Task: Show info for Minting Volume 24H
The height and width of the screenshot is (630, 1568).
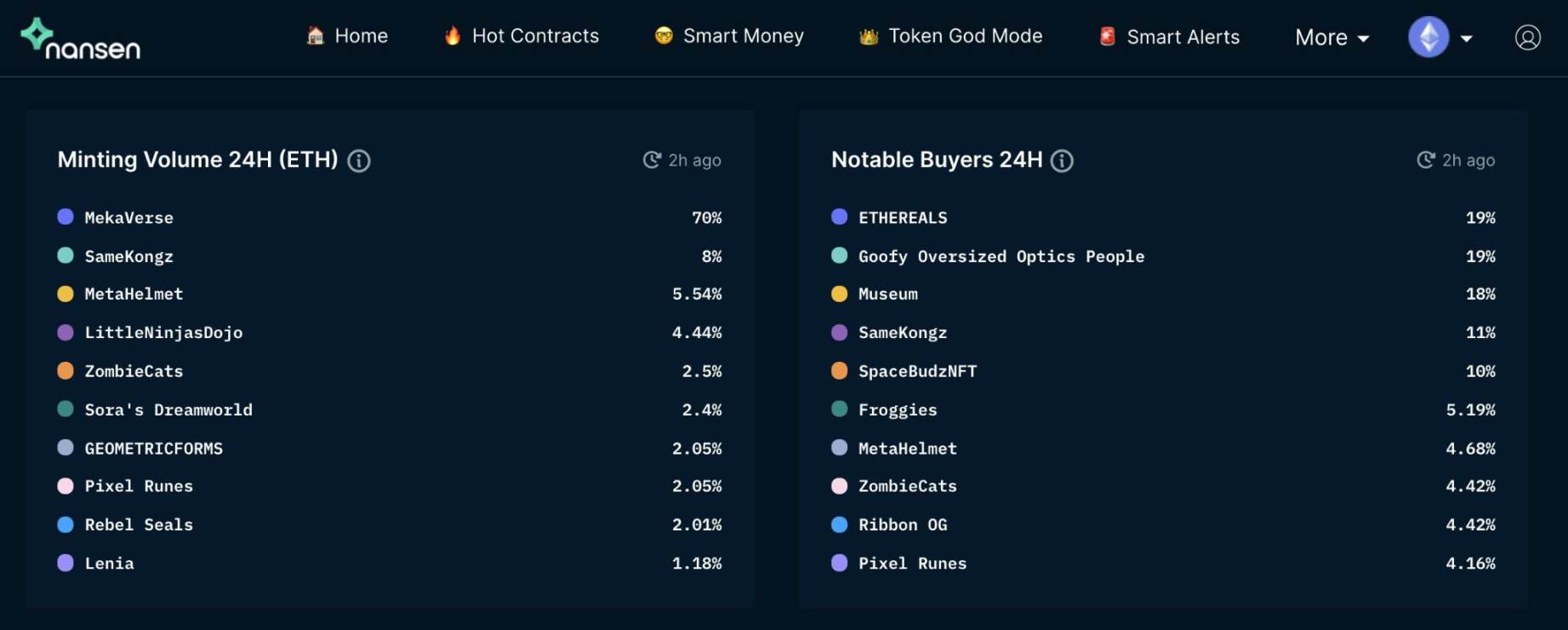Action: point(359,161)
